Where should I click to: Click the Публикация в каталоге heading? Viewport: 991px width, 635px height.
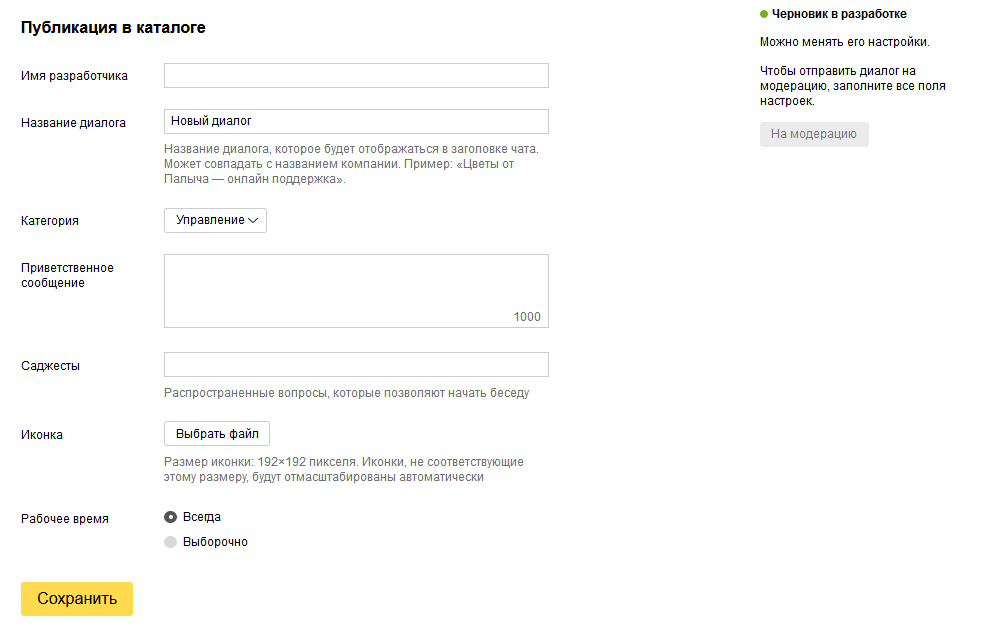[113, 28]
